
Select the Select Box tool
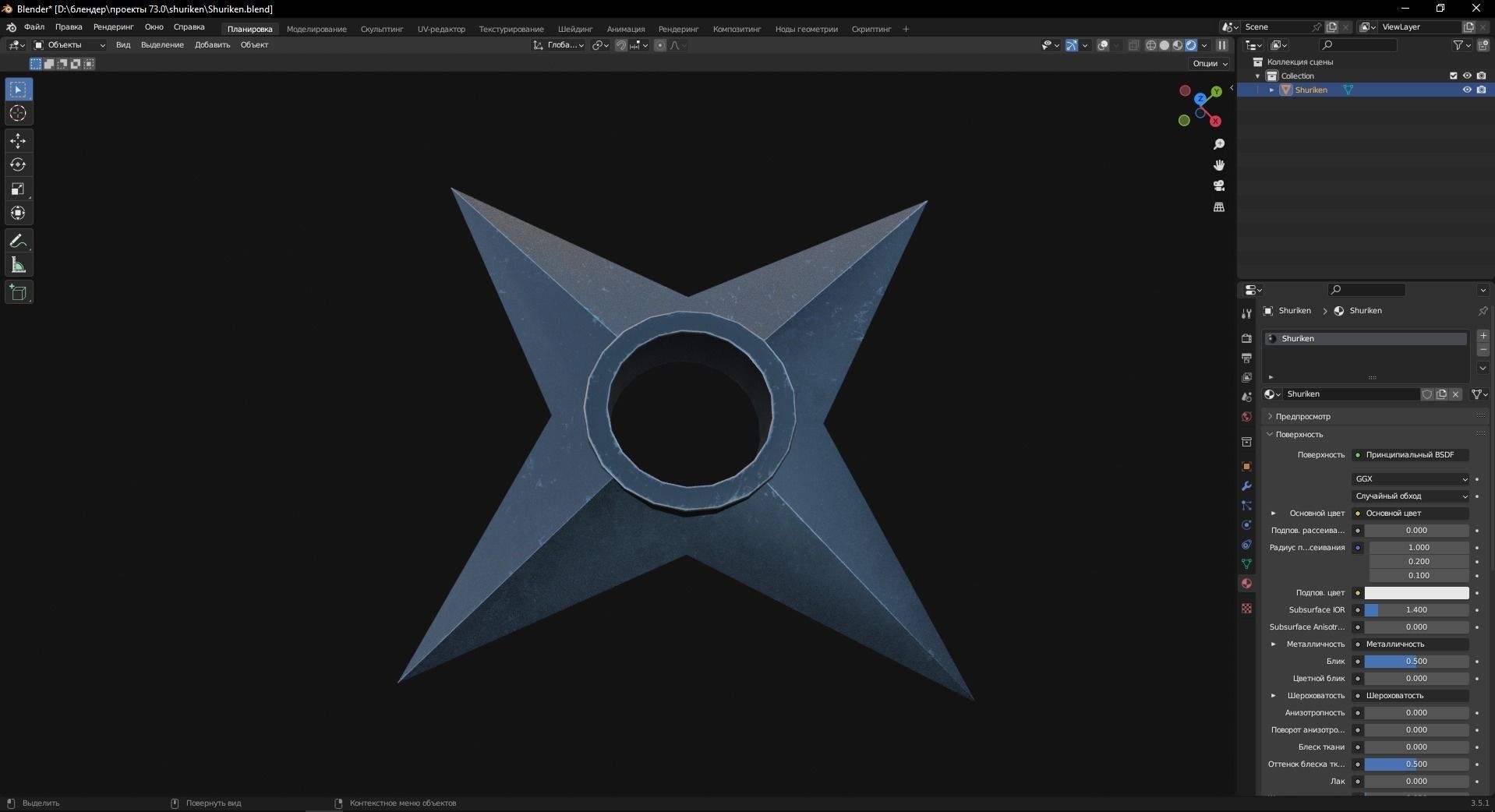coord(18,90)
